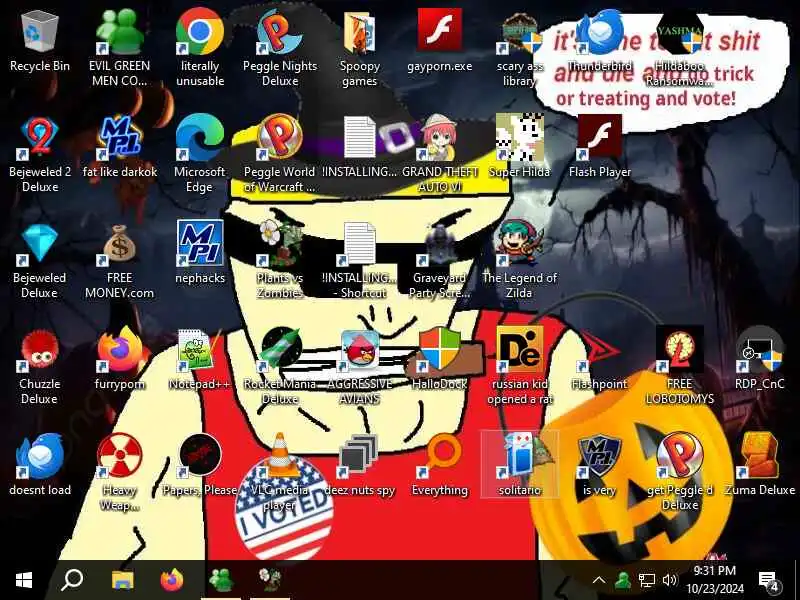
Task: Open the volume speaker control
Action: click(x=669, y=580)
